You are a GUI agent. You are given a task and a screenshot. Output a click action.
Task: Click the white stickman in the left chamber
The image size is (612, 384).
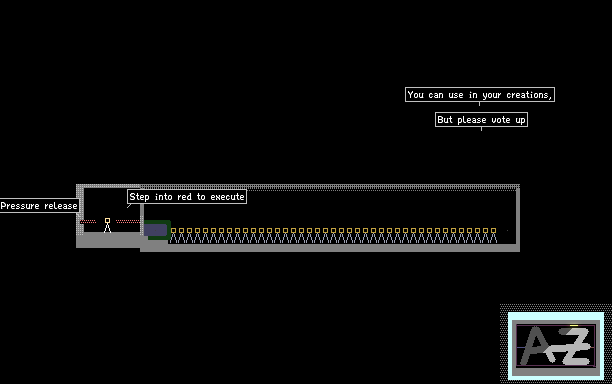point(107,226)
